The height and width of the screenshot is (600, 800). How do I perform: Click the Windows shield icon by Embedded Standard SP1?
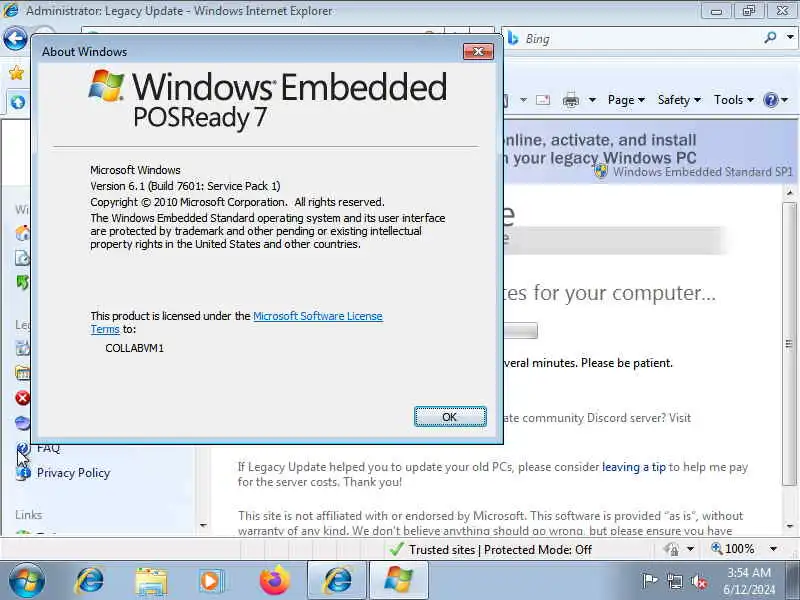[601, 171]
